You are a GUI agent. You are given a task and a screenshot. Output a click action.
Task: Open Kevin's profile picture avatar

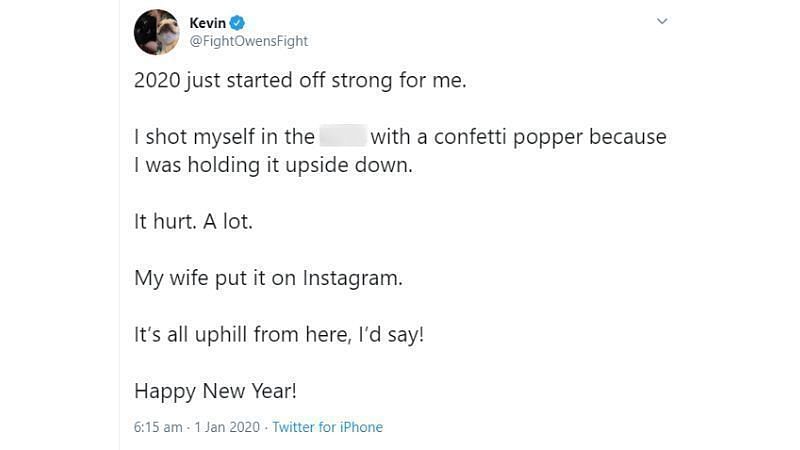pos(157,32)
